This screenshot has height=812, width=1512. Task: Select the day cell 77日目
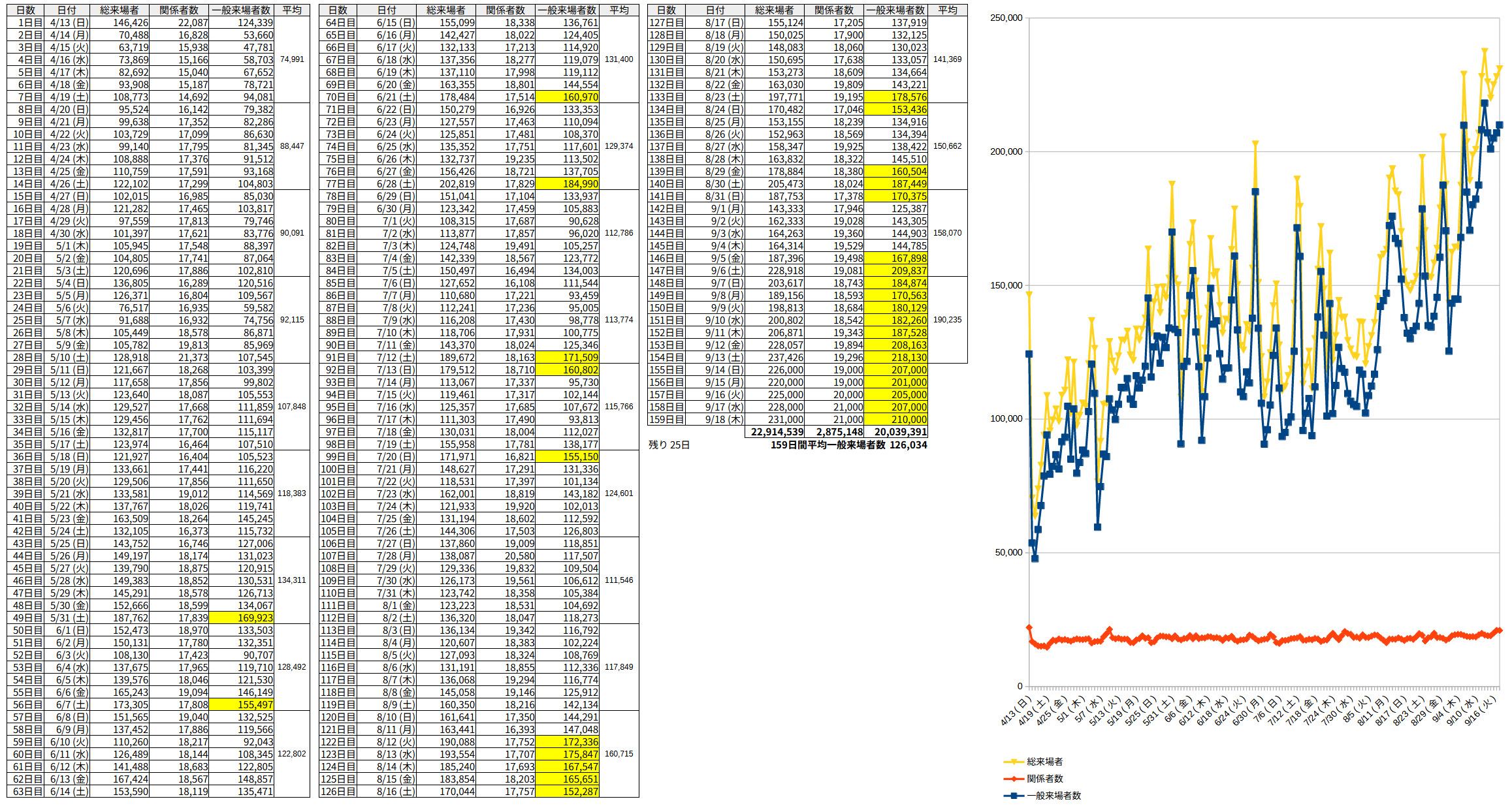(x=338, y=184)
